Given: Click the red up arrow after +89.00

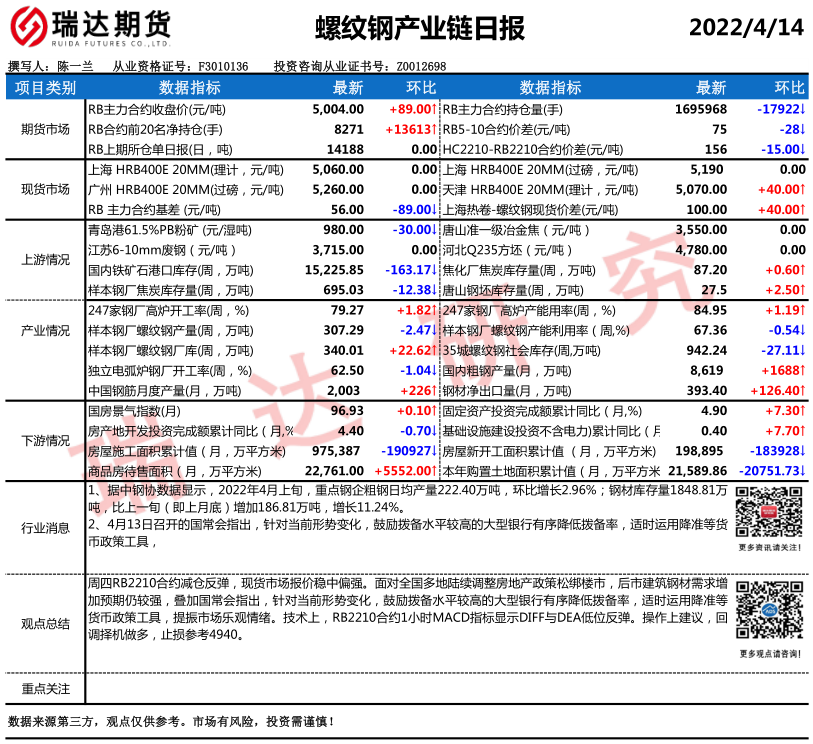Looking at the screenshot, I should pyautogui.click(x=433, y=108).
